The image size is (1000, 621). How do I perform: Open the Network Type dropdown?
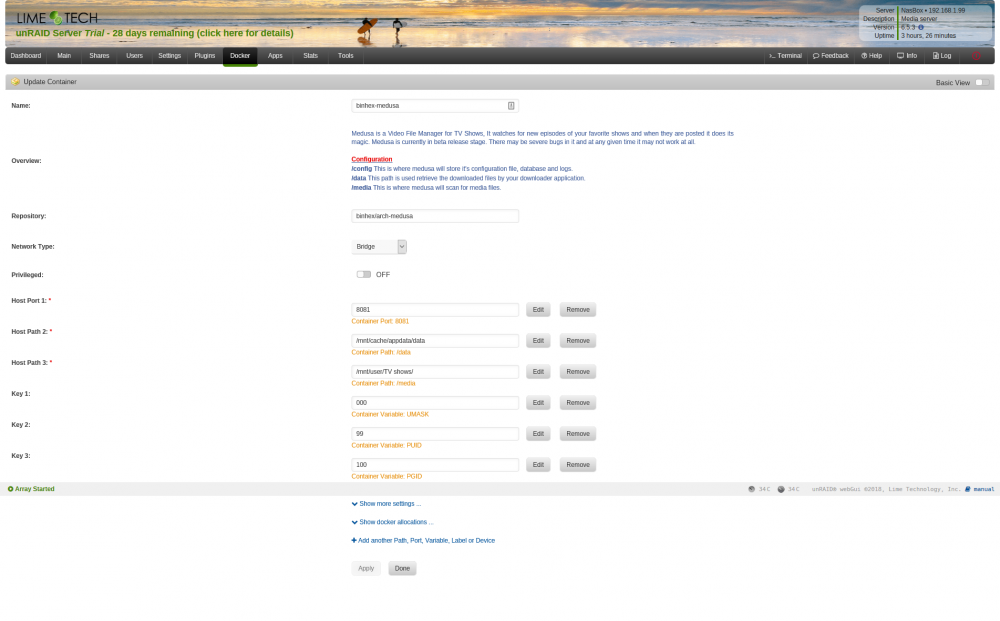379,247
